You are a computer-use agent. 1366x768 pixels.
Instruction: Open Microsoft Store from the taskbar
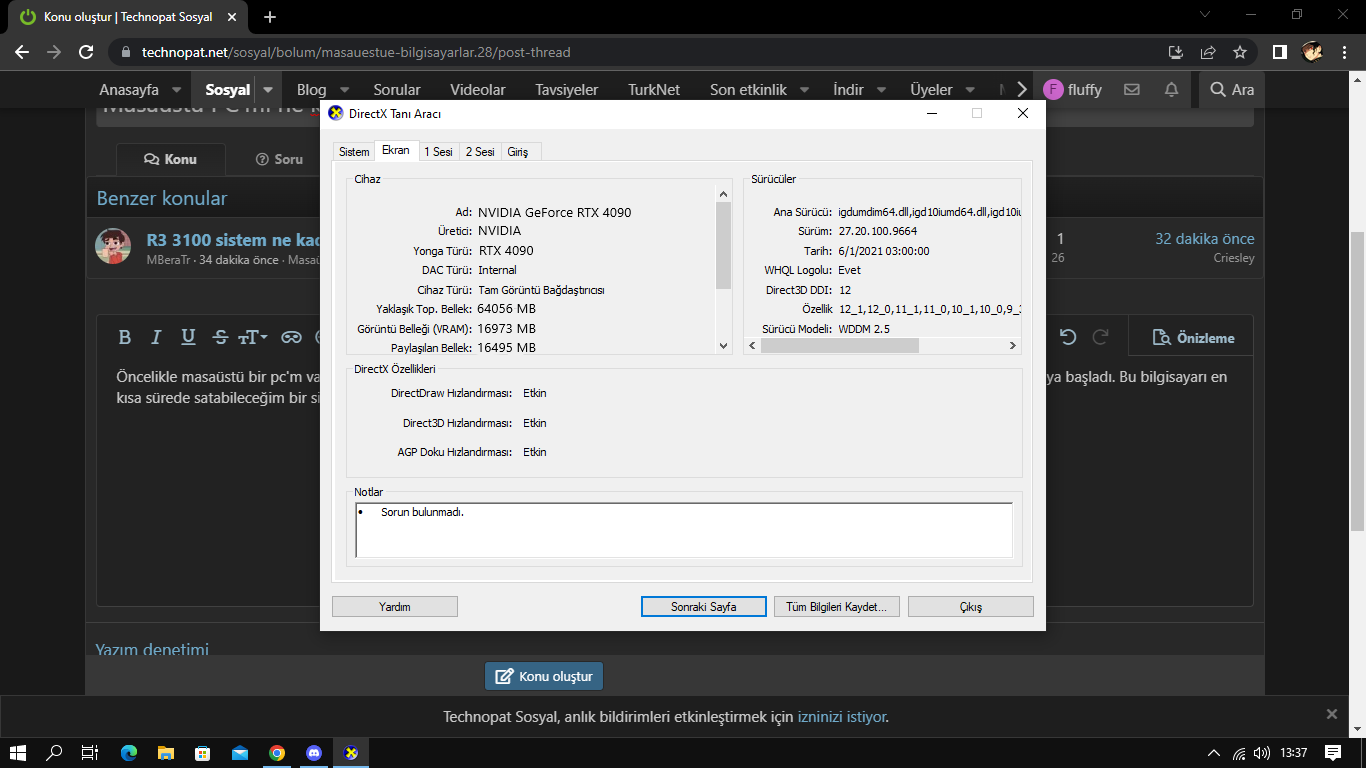coord(203,752)
